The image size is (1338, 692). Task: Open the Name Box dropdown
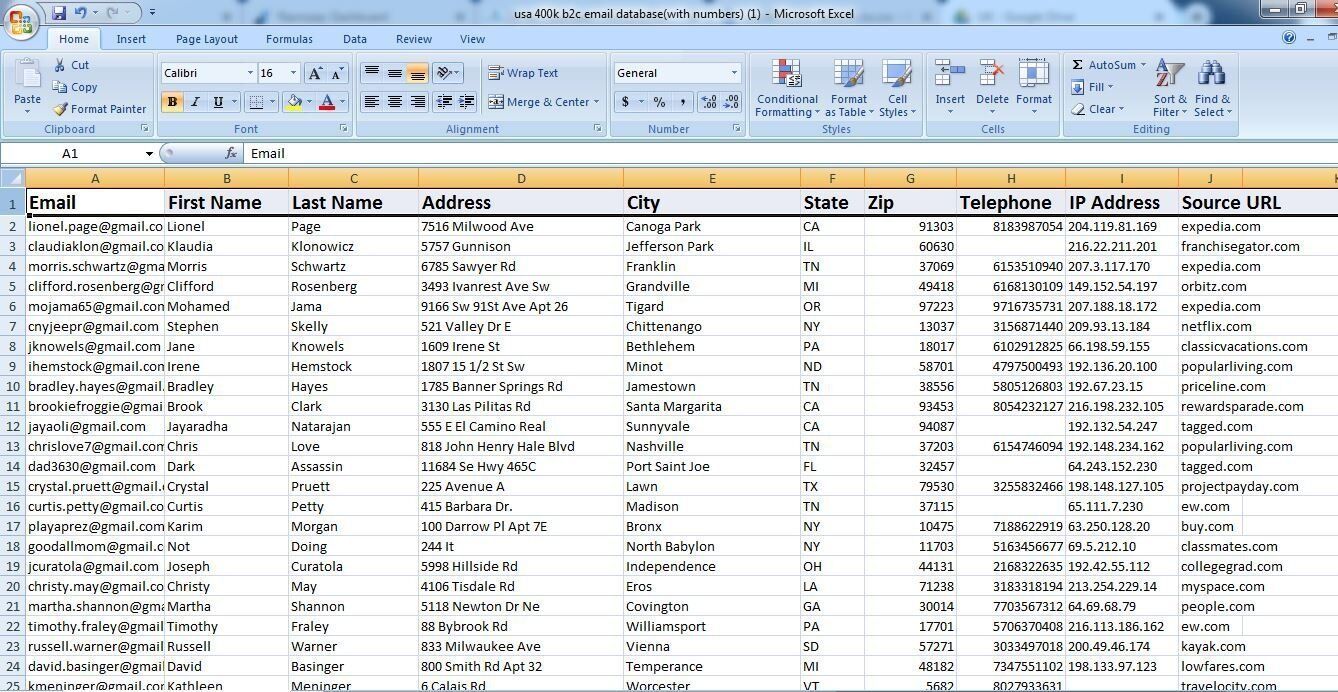point(149,154)
